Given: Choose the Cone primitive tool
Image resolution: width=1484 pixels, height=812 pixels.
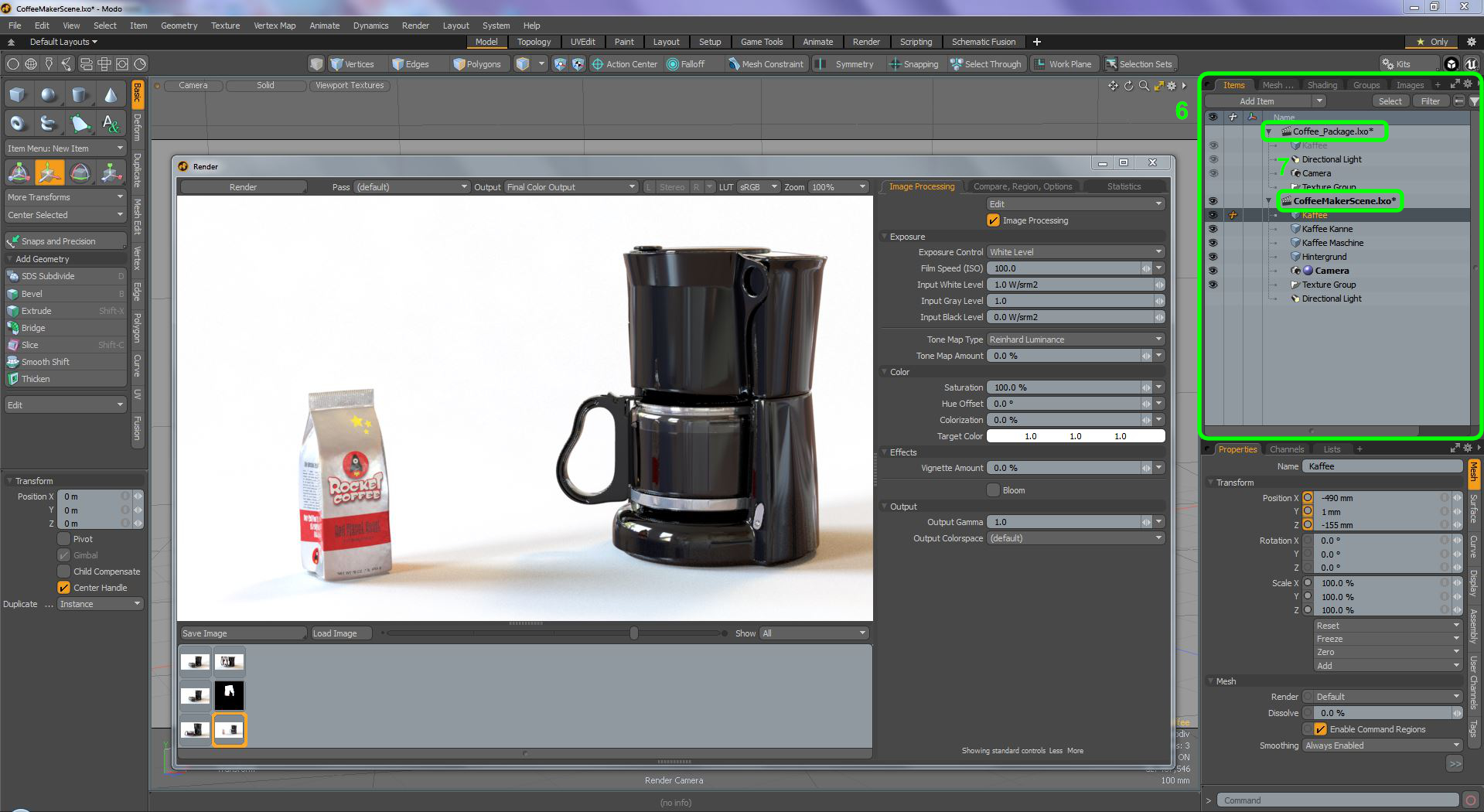Looking at the screenshot, I should pos(111,95).
